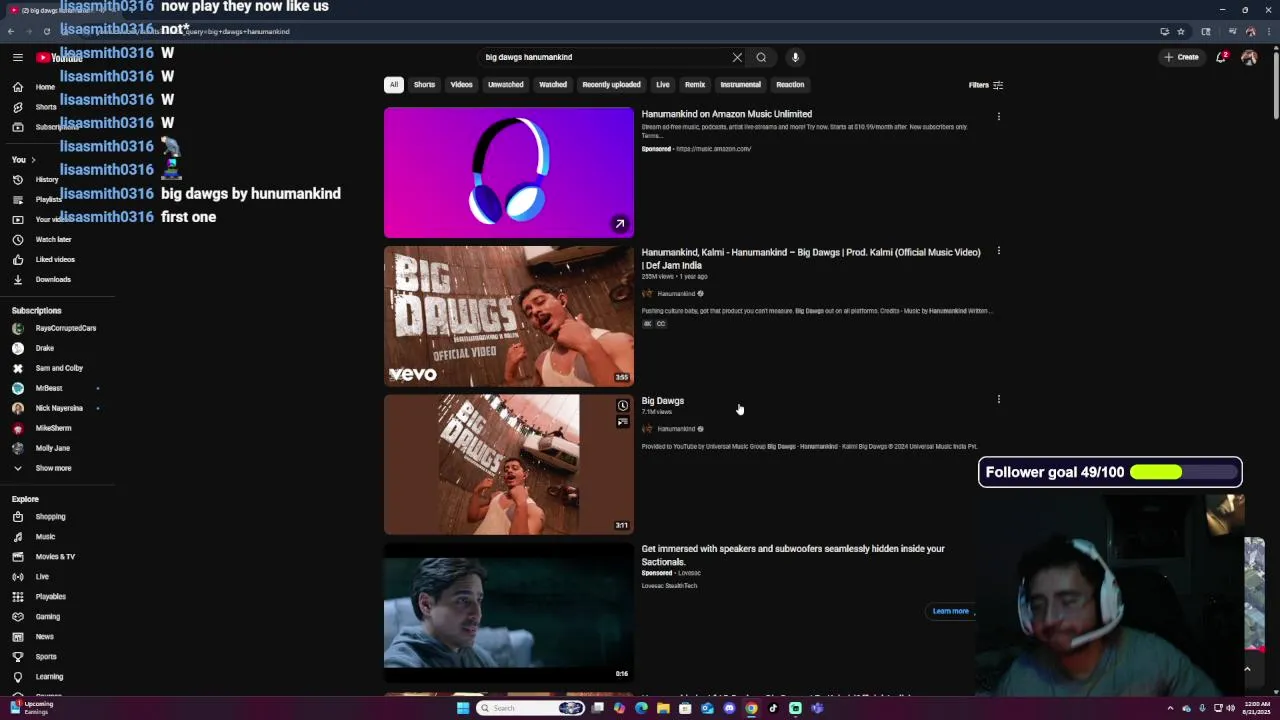1280x720 pixels.
Task: Open Shopping in Explore section
Action: [x=39, y=517]
